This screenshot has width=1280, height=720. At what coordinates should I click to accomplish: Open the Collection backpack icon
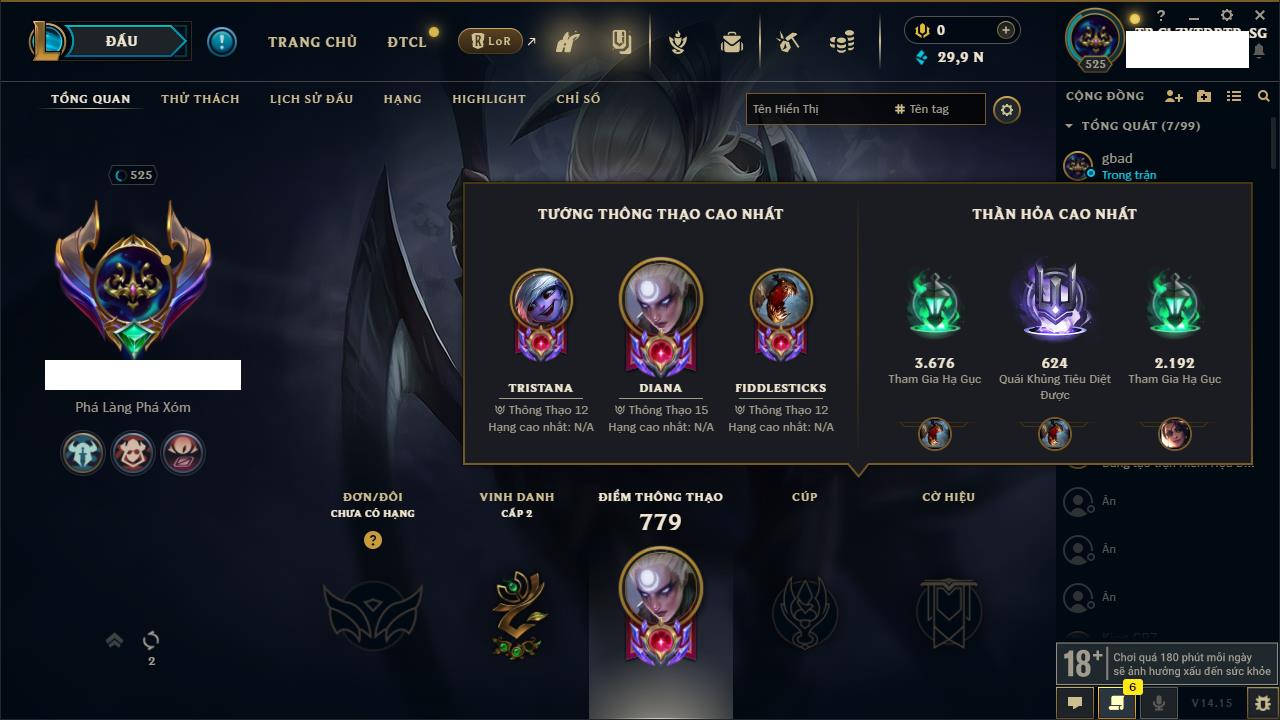(732, 42)
